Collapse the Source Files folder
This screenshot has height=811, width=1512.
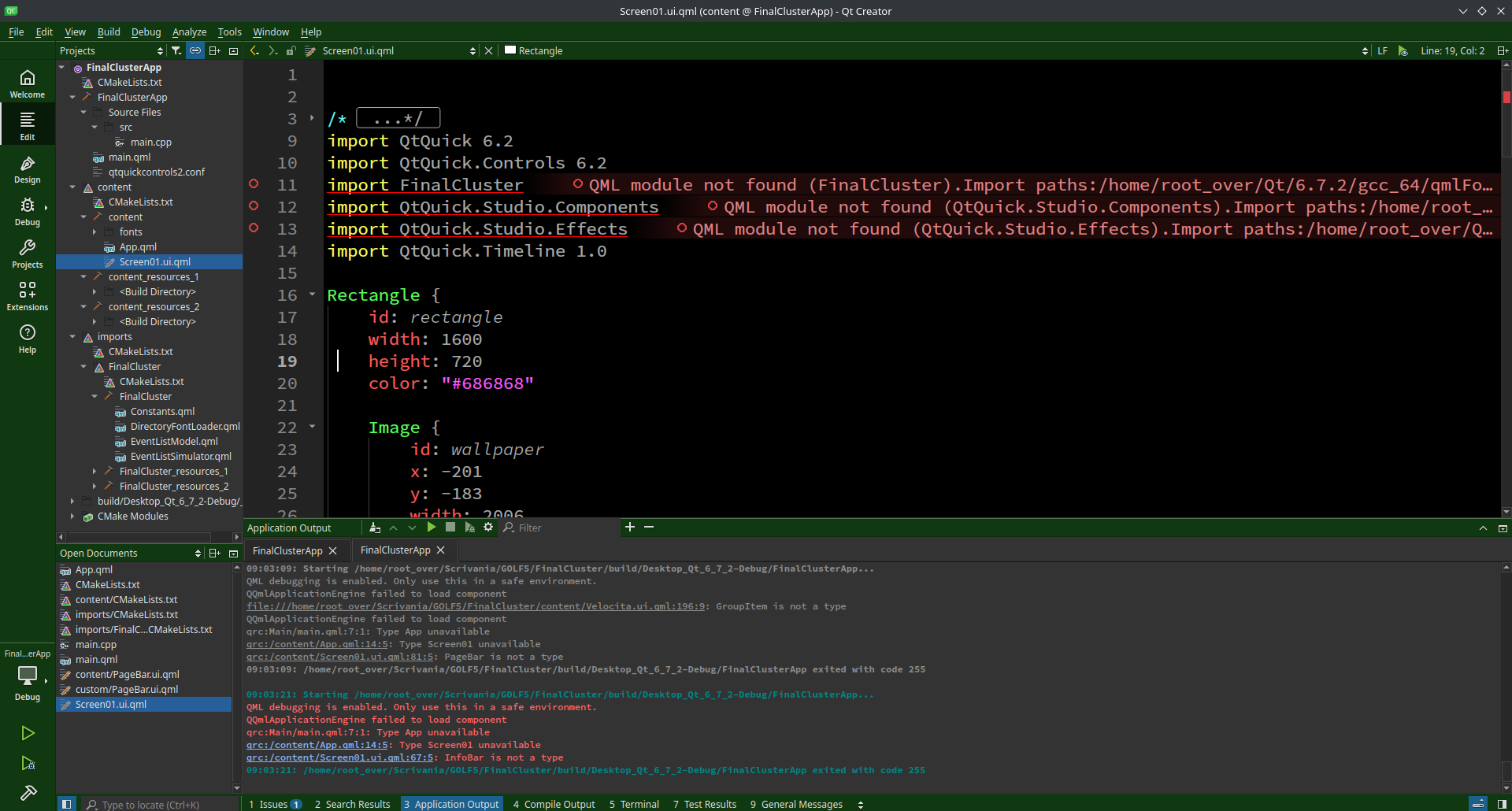[x=83, y=113]
